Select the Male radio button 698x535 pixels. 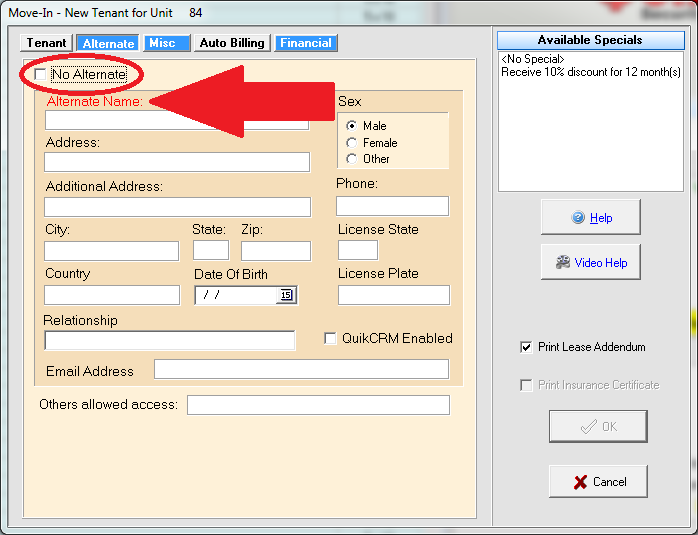[x=352, y=126]
